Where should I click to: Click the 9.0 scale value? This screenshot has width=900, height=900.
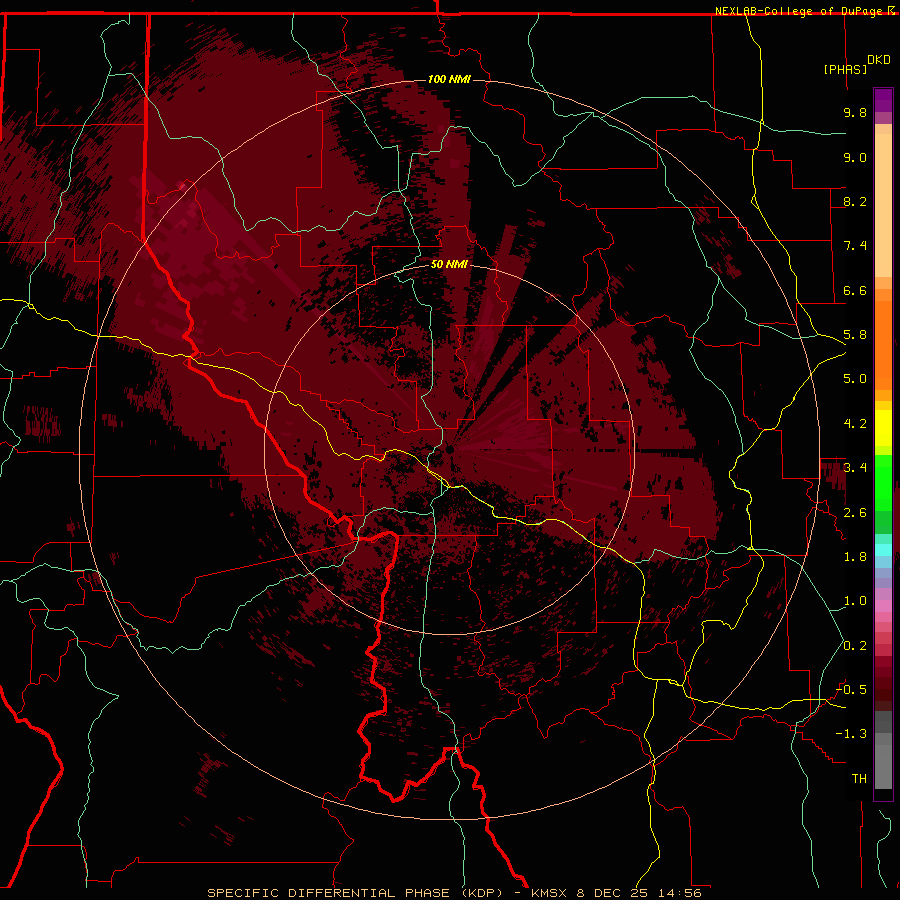point(855,157)
